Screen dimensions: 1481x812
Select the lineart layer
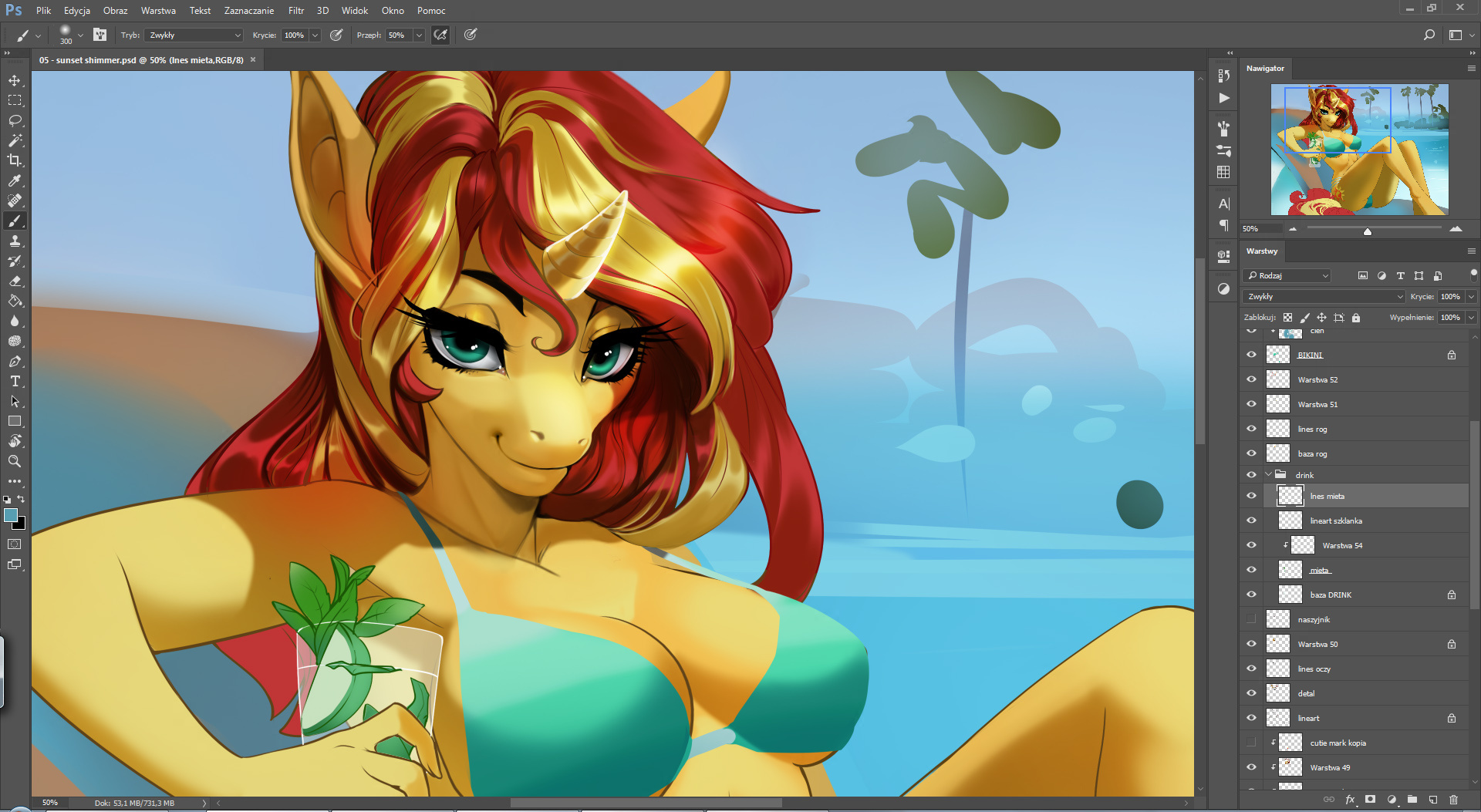[1365, 718]
